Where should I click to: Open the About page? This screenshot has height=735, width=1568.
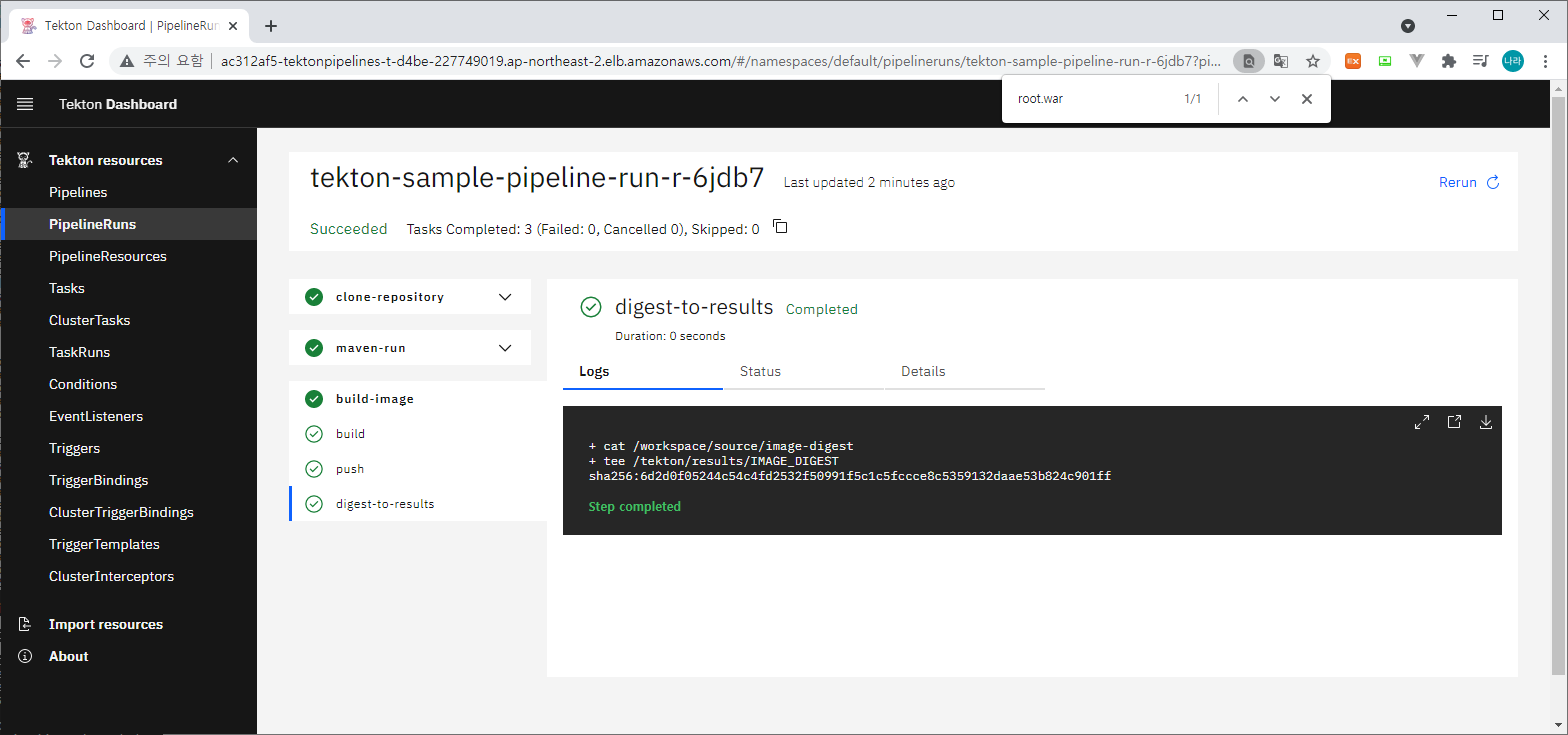128,656
